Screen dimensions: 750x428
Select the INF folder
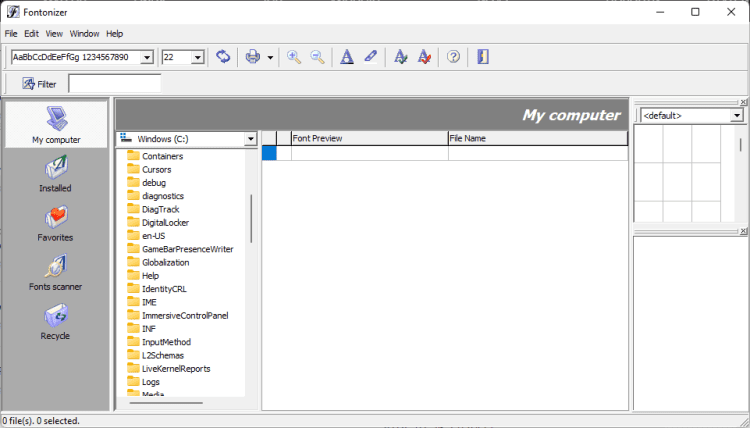point(149,329)
